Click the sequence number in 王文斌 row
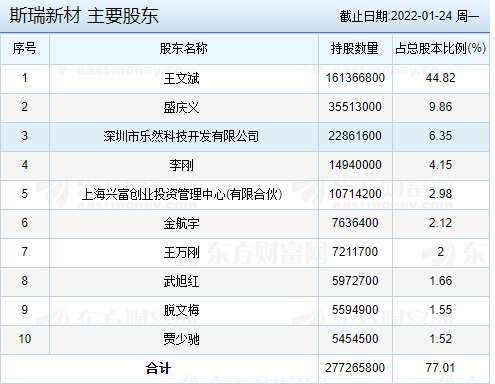Viewport: 495px width, 384px height. 25,78
